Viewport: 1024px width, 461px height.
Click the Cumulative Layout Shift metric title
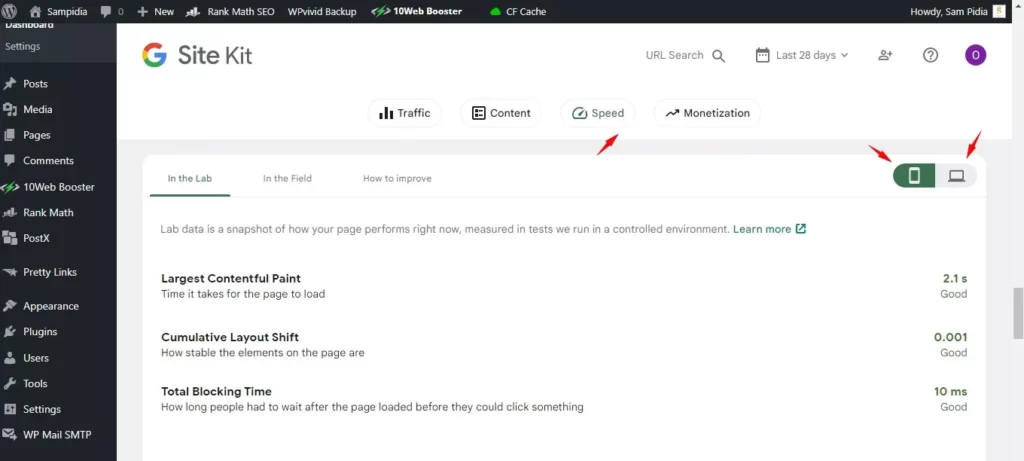[x=230, y=338]
